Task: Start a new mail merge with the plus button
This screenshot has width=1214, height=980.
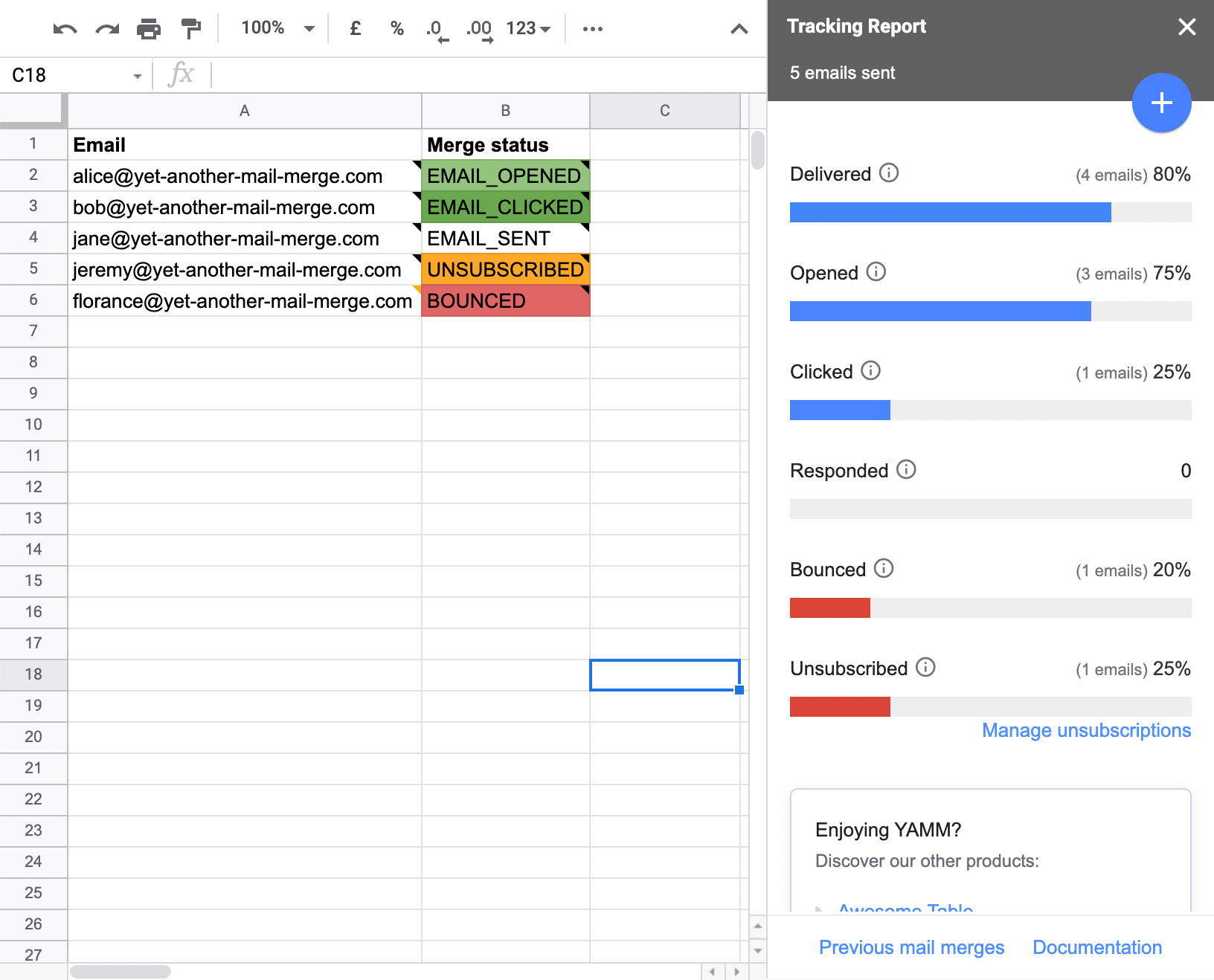Action: coord(1160,103)
